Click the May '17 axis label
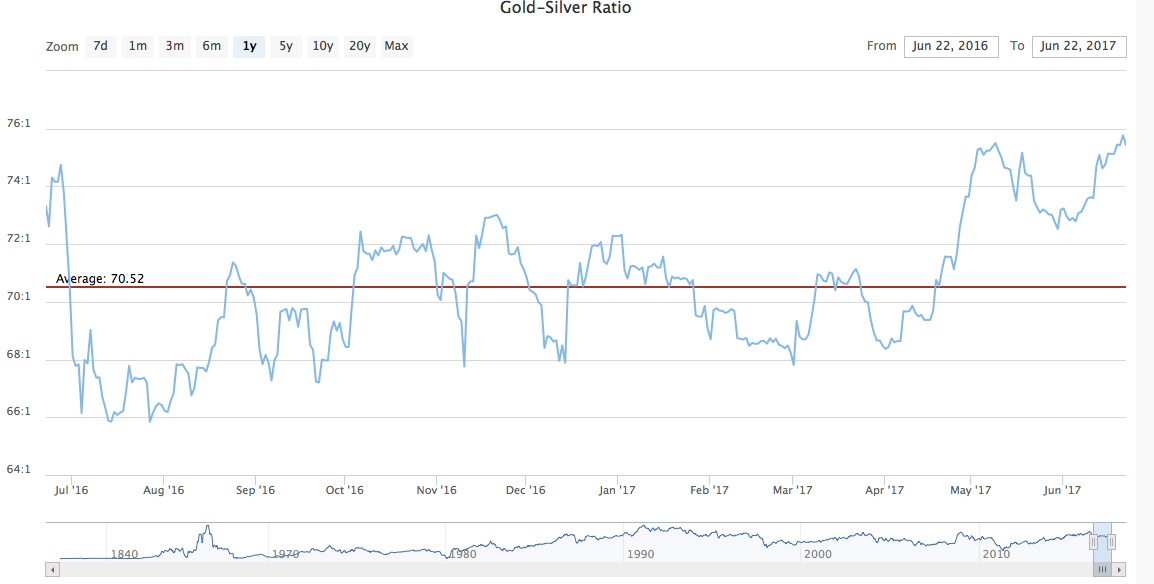The width and height of the screenshot is (1154, 584). click(971, 490)
